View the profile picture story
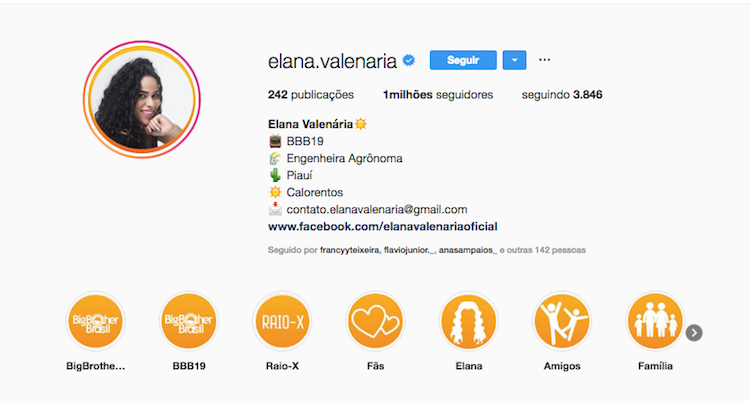 click(x=142, y=100)
